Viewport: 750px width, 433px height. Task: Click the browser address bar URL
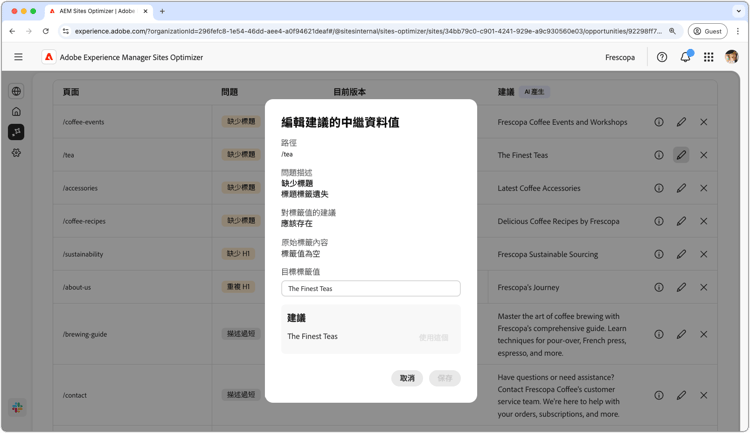pos(368,31)
